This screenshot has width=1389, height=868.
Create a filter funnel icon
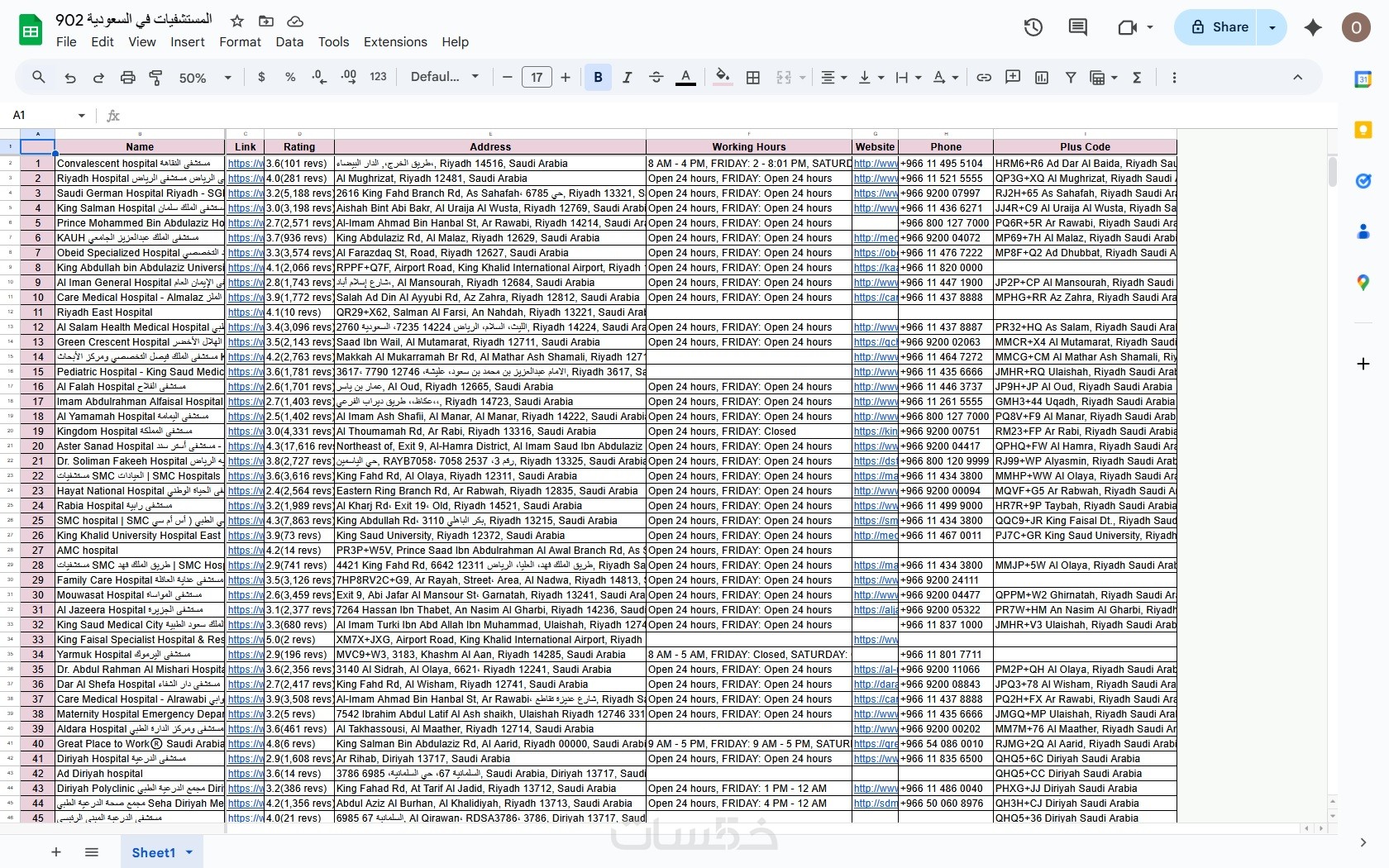coord(1071,77)
